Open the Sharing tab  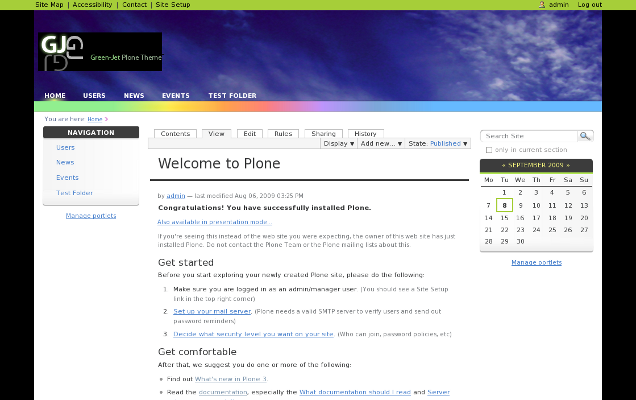[323, 133]
